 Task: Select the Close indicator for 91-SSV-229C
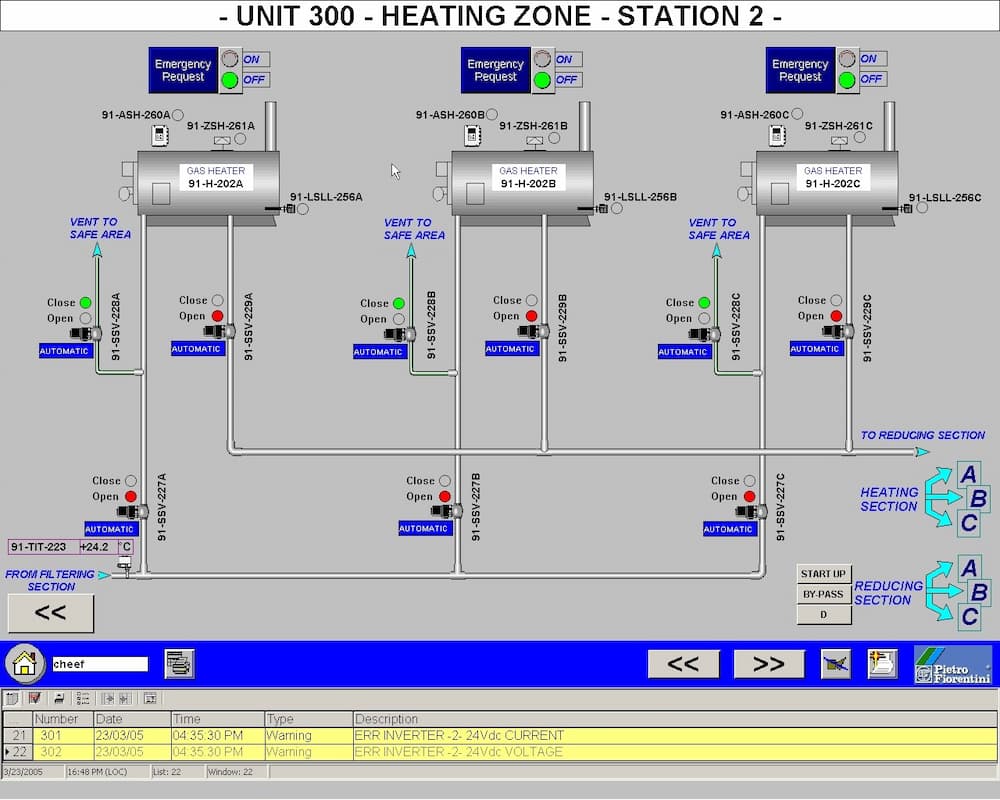(x=836, y=300)
